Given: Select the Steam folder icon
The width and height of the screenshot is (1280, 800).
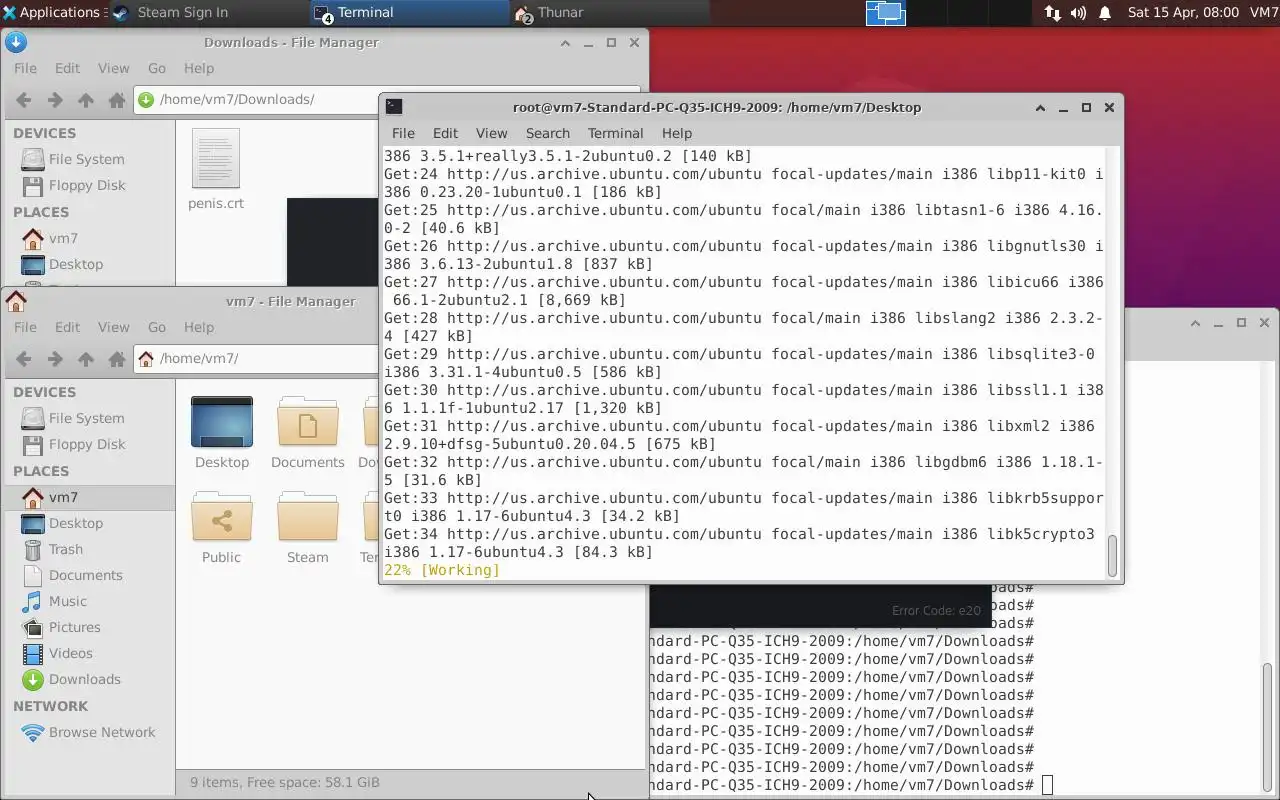Looking at the screenshot, I should [308, 516].
